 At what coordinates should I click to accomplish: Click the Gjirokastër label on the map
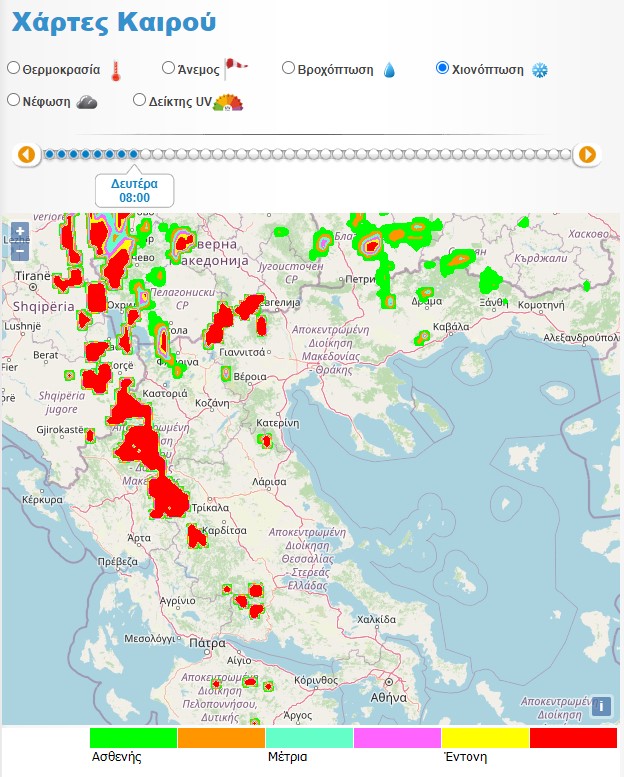click(x=60, y=429)
